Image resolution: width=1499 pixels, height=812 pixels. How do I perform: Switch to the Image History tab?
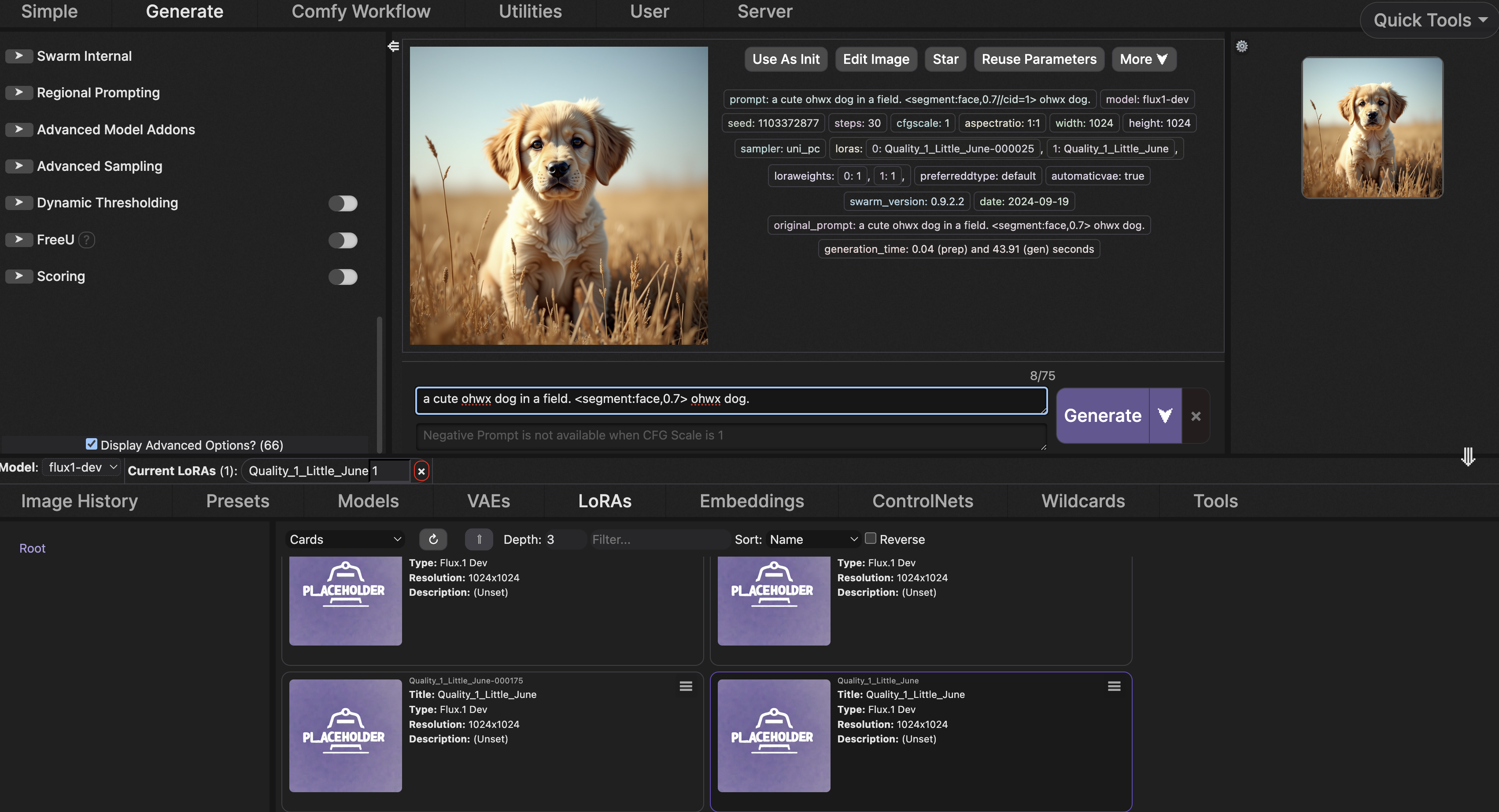pos(79,501)
